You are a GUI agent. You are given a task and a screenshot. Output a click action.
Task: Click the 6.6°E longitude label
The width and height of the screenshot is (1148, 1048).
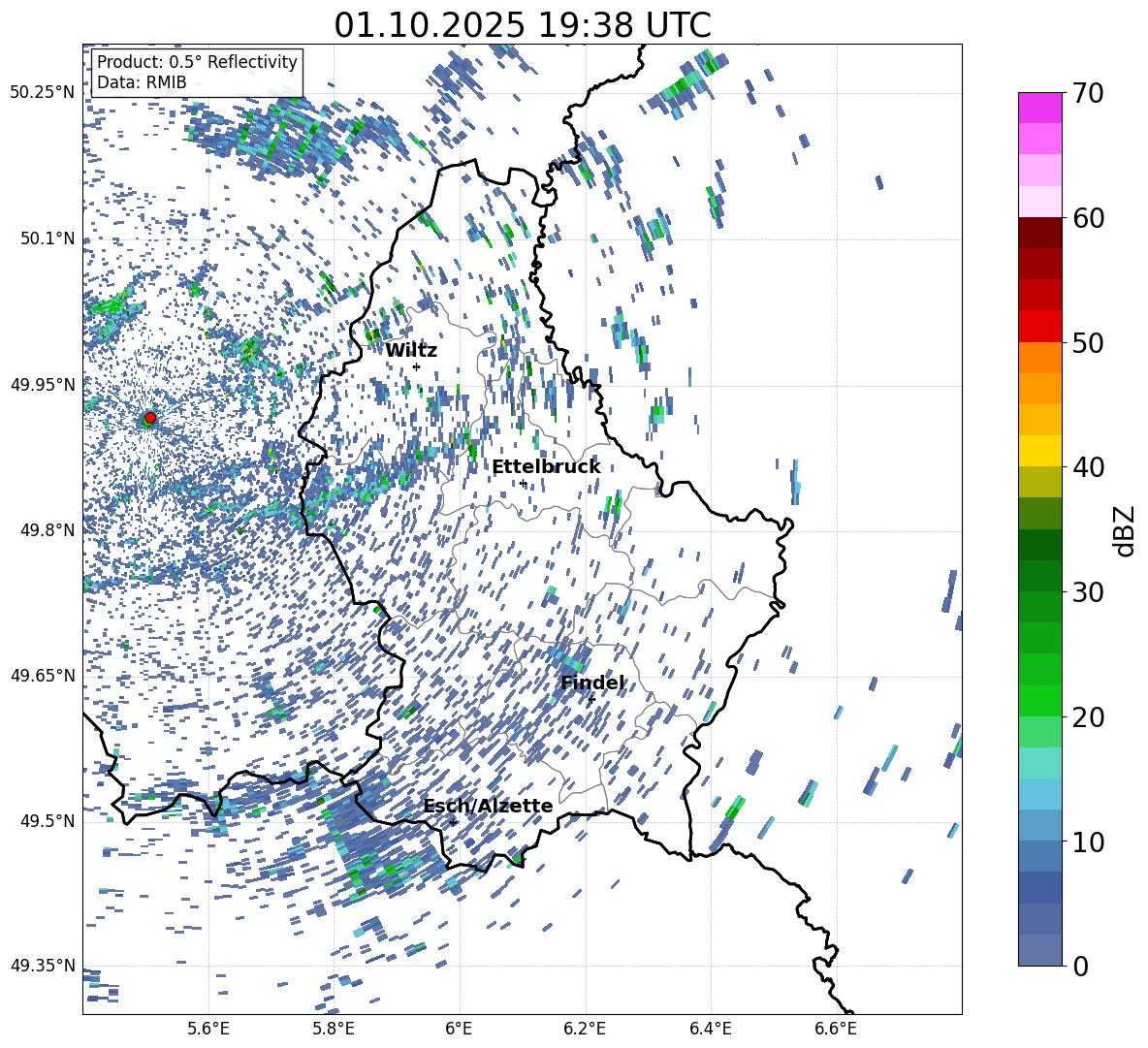(836, 1029)
